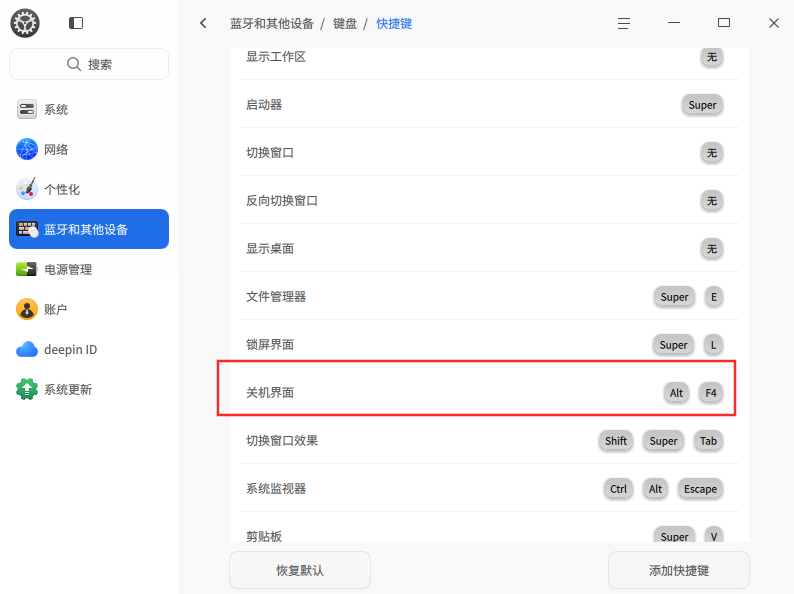Click the 快捷键 breadcrumb
Screen dimensions: 794x594
tap(394, 24)
